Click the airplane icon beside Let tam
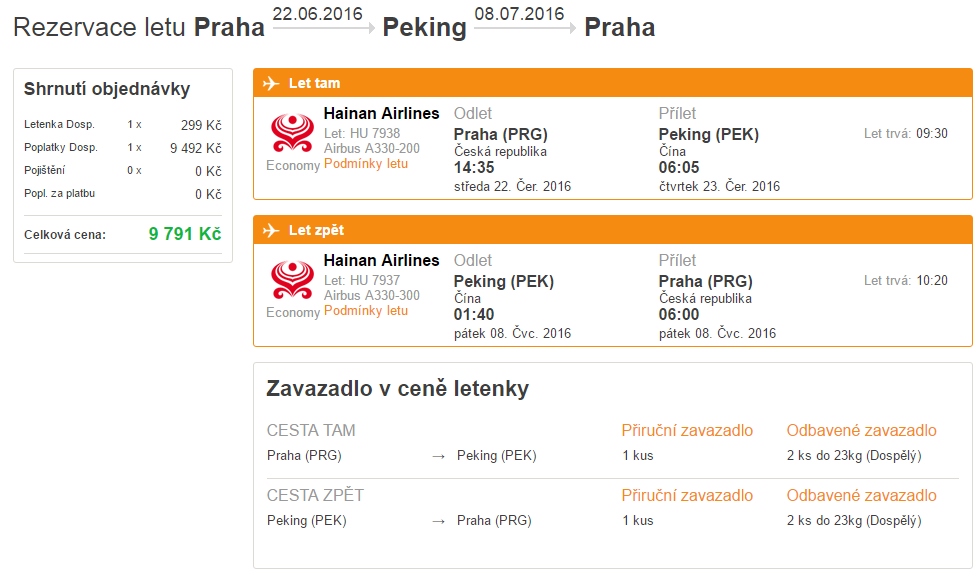Viewport: 980px width, 582px height. click(271, 83)
